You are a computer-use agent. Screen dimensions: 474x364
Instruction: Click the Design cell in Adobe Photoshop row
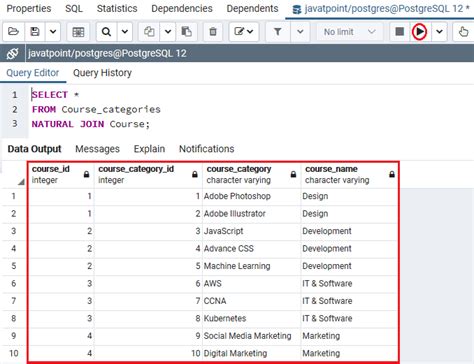point(349,196)
